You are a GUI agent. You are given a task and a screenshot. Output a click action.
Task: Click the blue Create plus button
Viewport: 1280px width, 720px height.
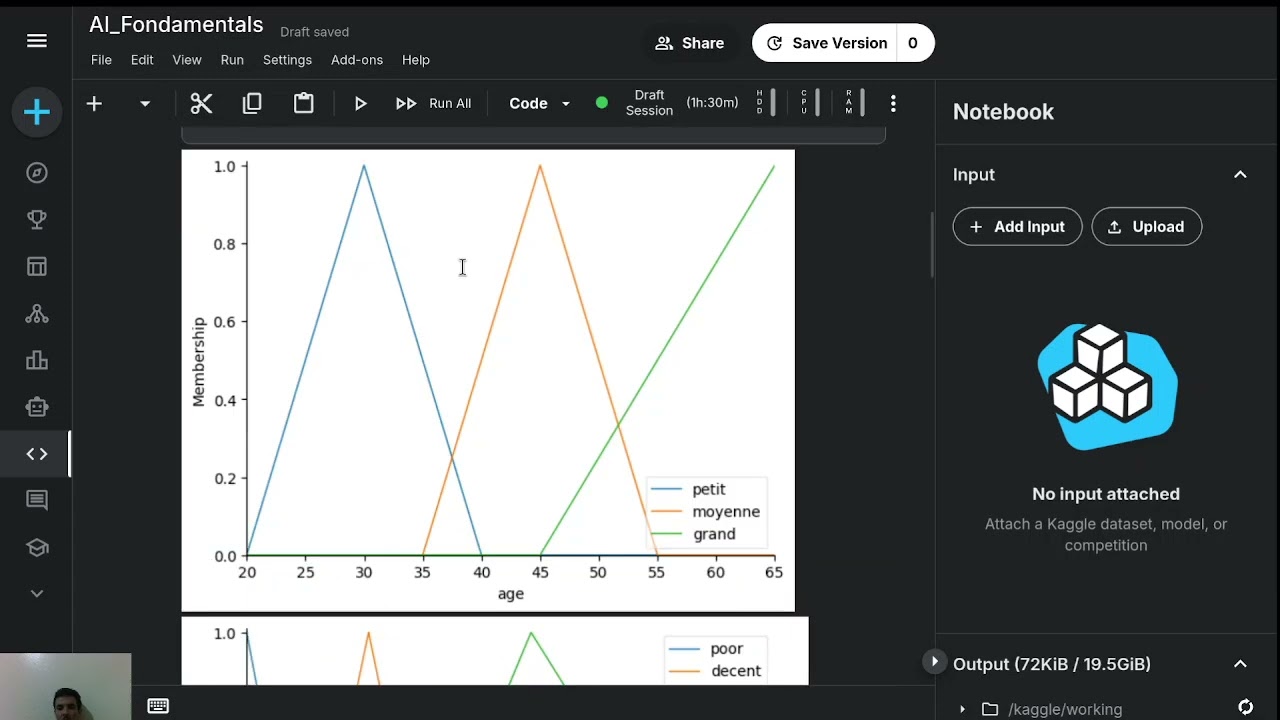click(x=37, y=112)
